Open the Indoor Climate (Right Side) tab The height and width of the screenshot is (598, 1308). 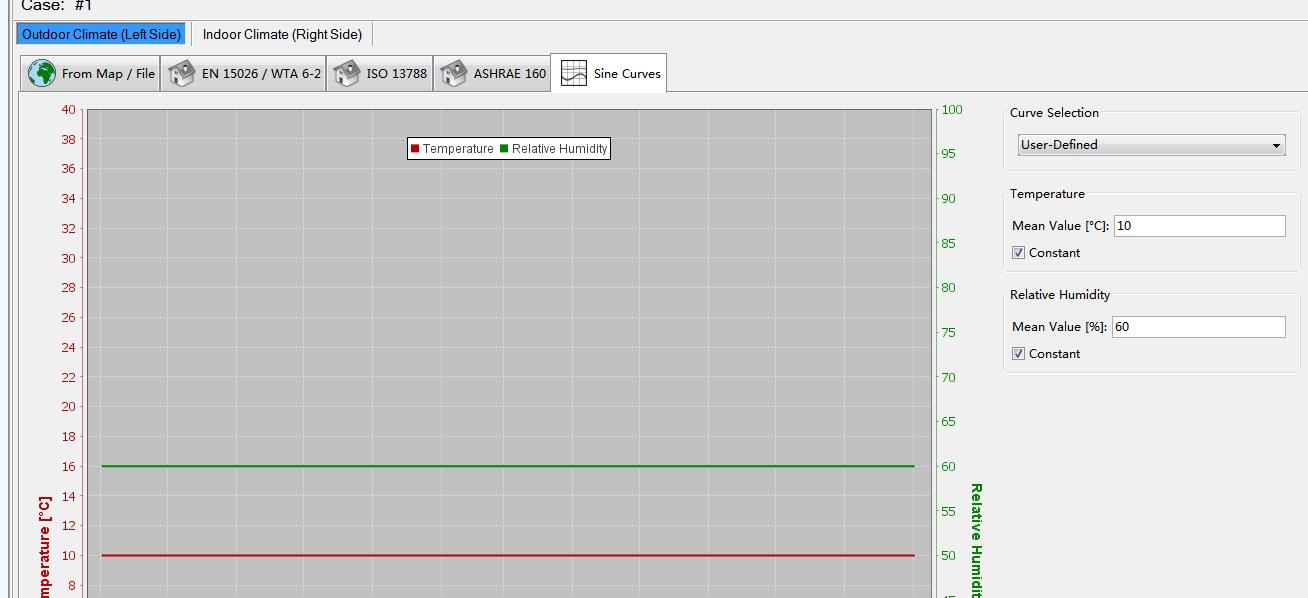point(282,34)
